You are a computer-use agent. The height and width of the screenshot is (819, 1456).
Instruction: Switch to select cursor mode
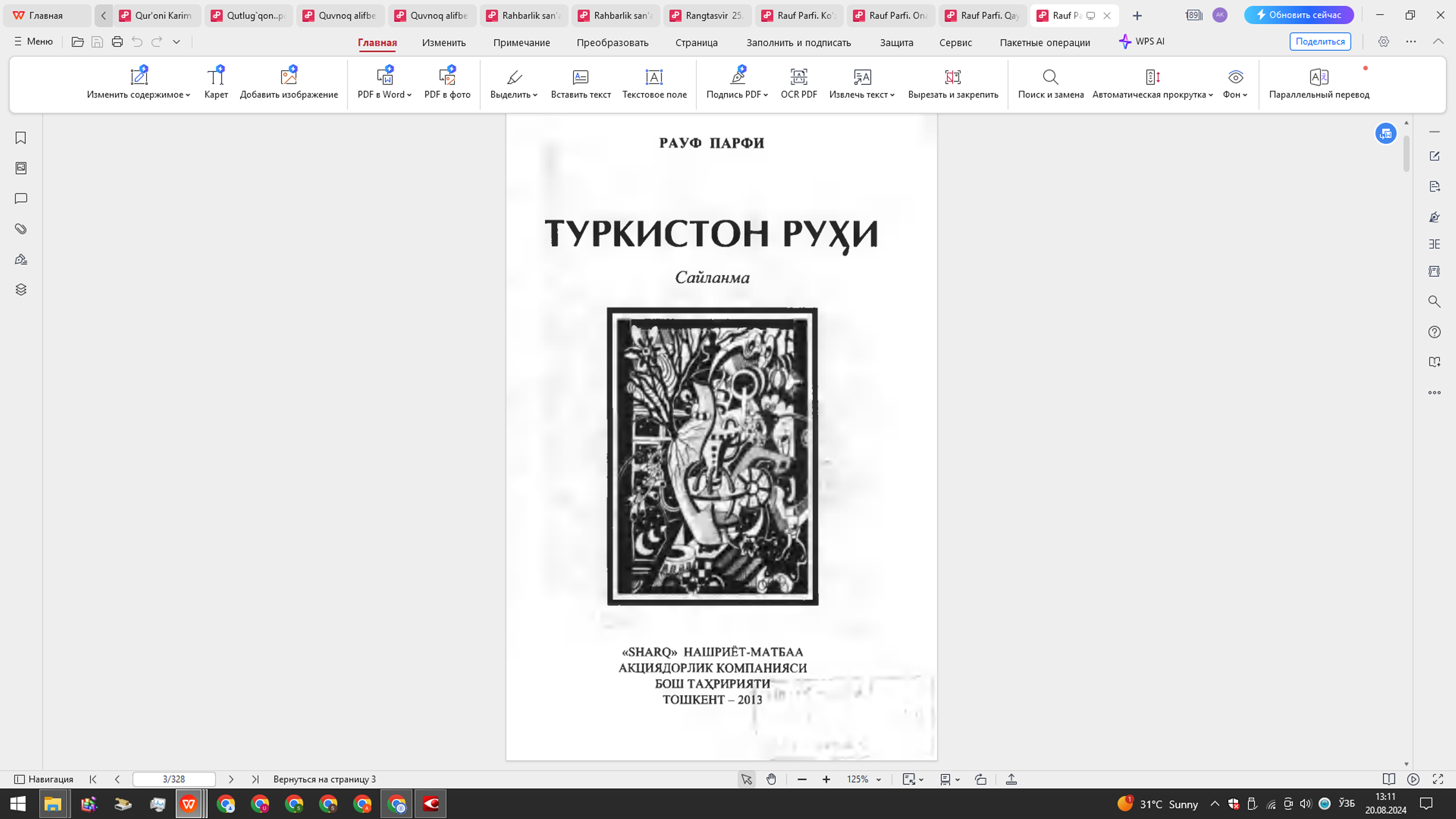click(x=746, y=779)
